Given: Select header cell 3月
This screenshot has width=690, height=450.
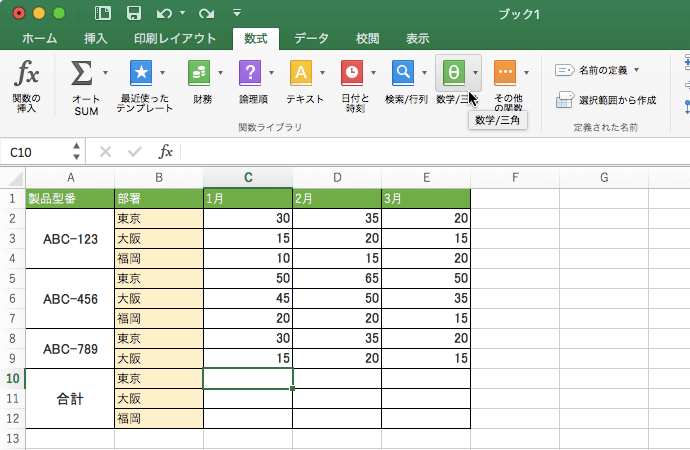Looking at the screenshot, I should pos(426,198).
